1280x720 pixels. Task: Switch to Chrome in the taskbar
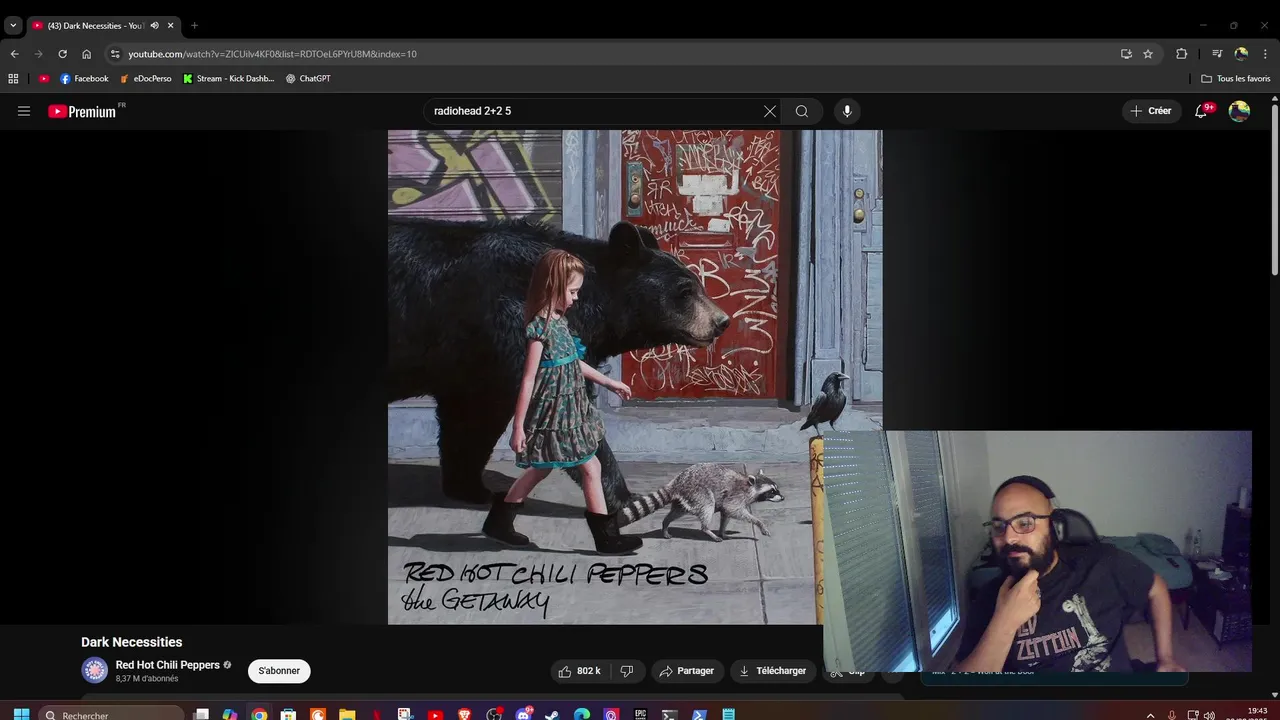coord(259,714)
